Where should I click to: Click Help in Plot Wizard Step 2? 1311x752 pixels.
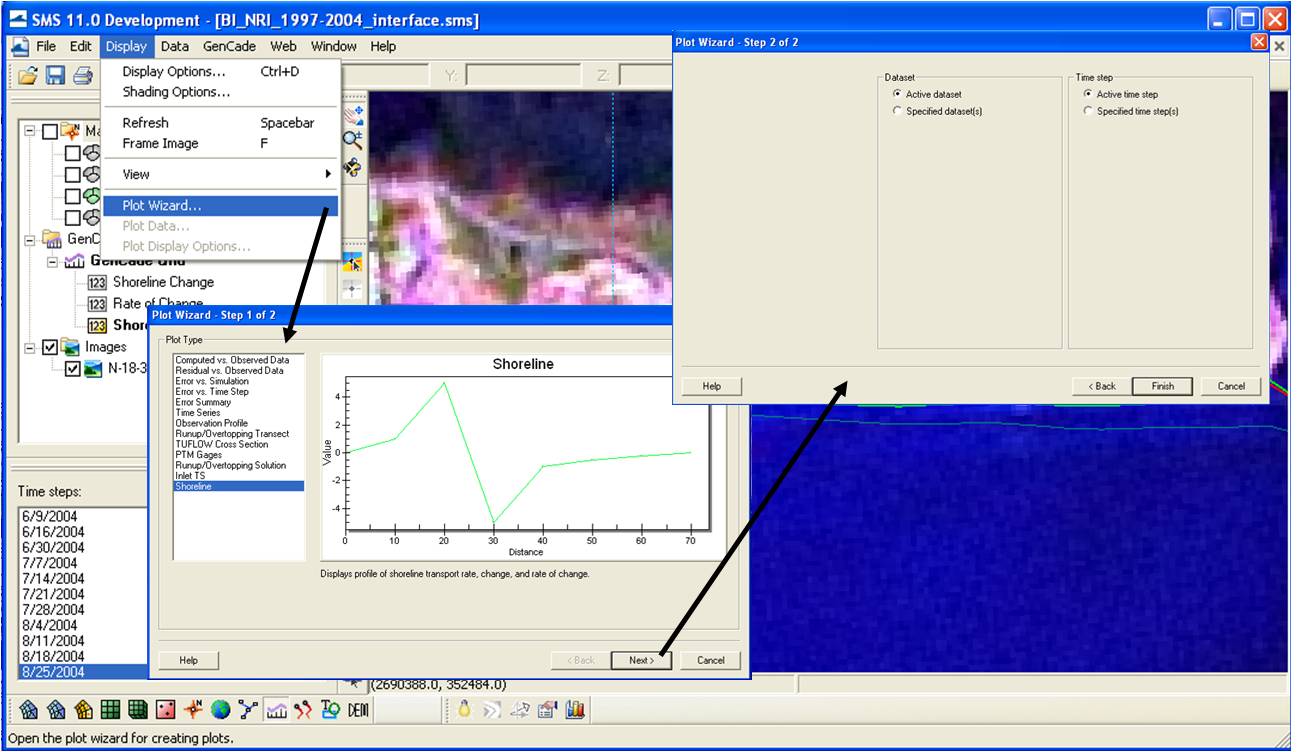point(712,386)
